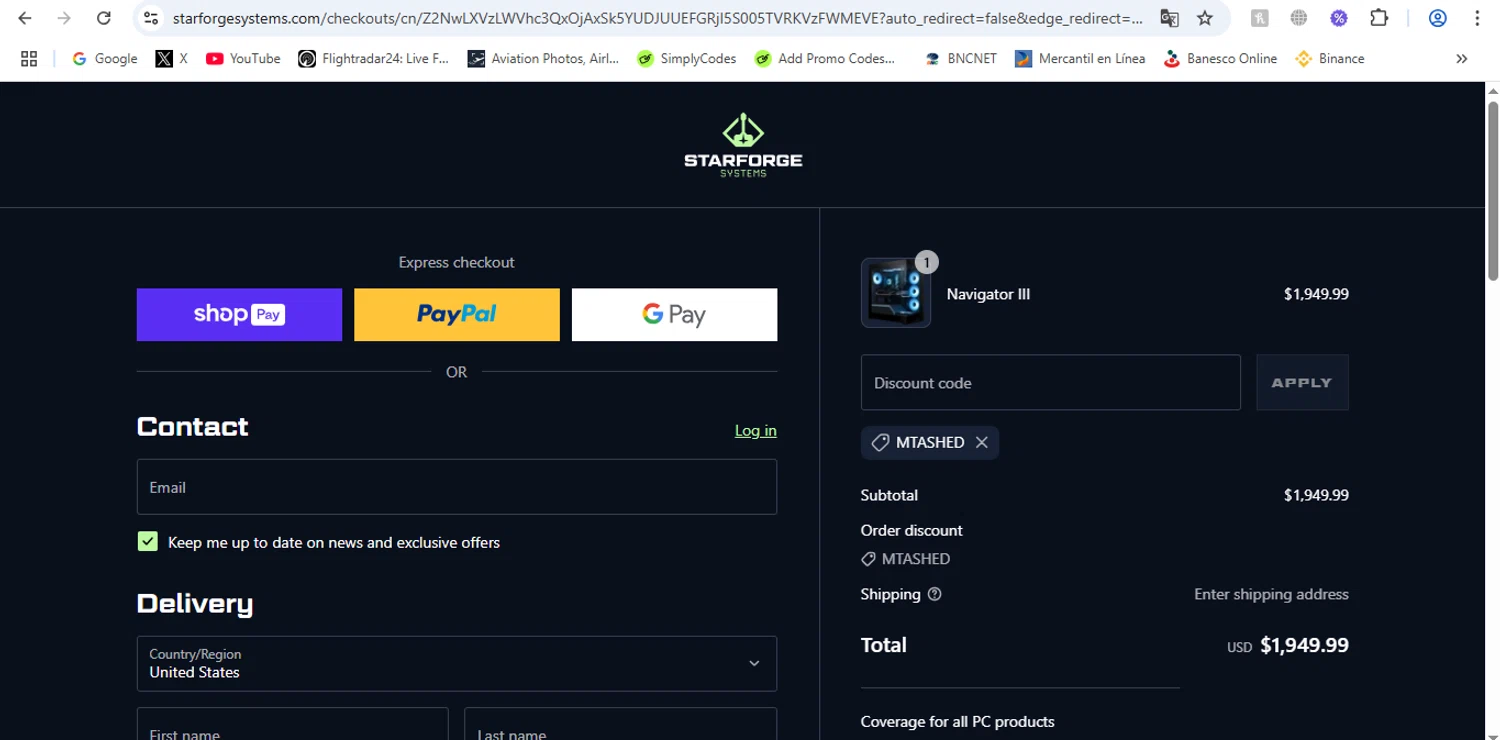
Task: Bookmark this page with the star icon
Action: tap(1205, 18)
